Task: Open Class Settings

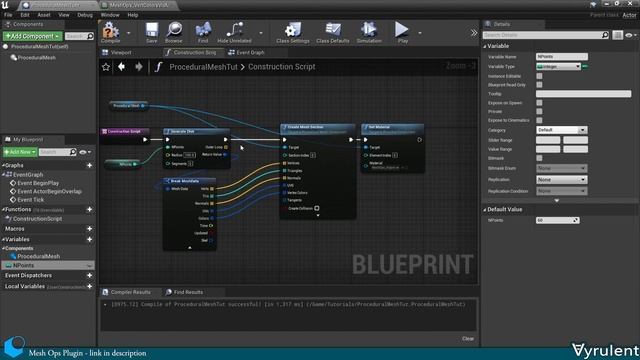Action: 293,32
